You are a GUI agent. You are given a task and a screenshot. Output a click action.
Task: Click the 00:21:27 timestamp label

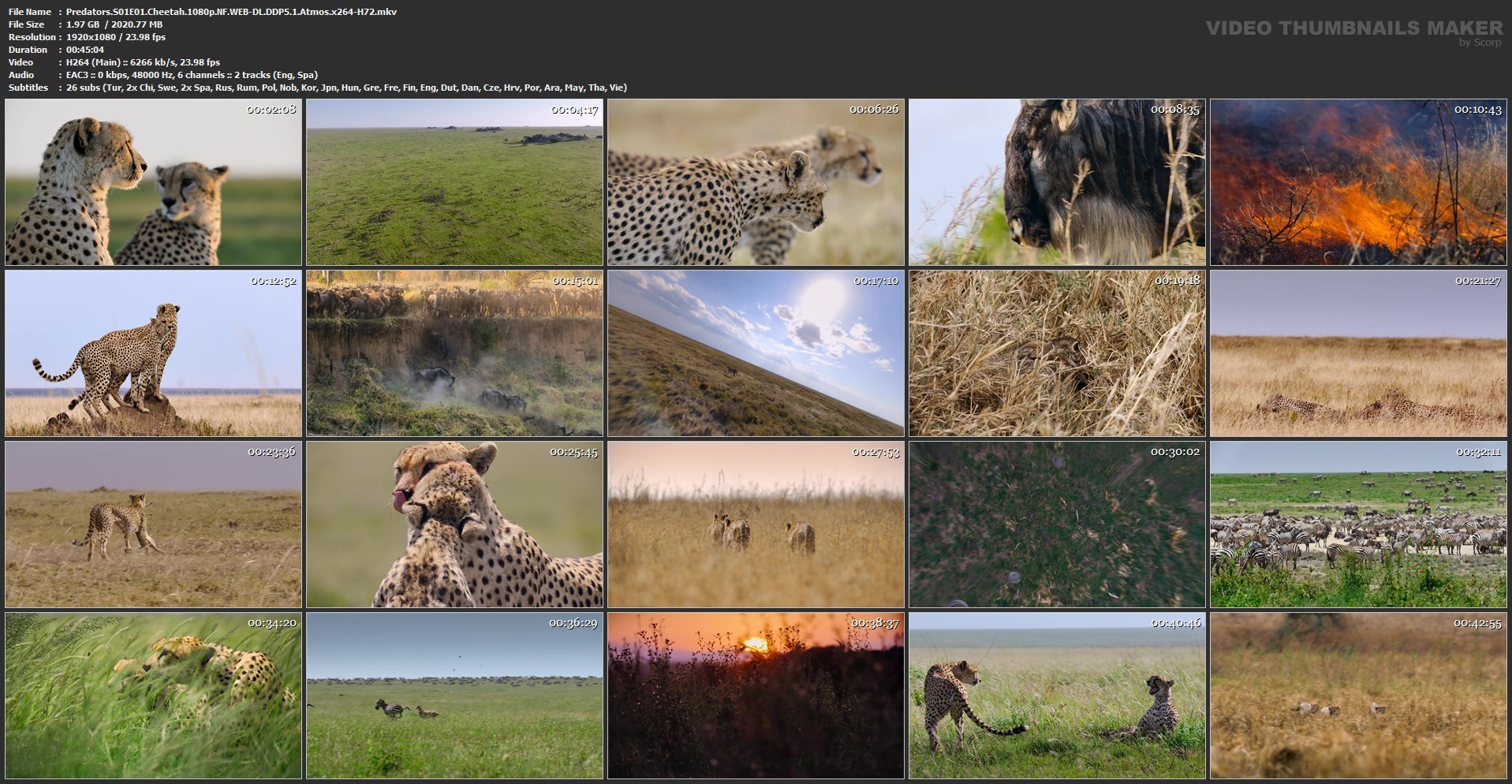coord(1477,281)
